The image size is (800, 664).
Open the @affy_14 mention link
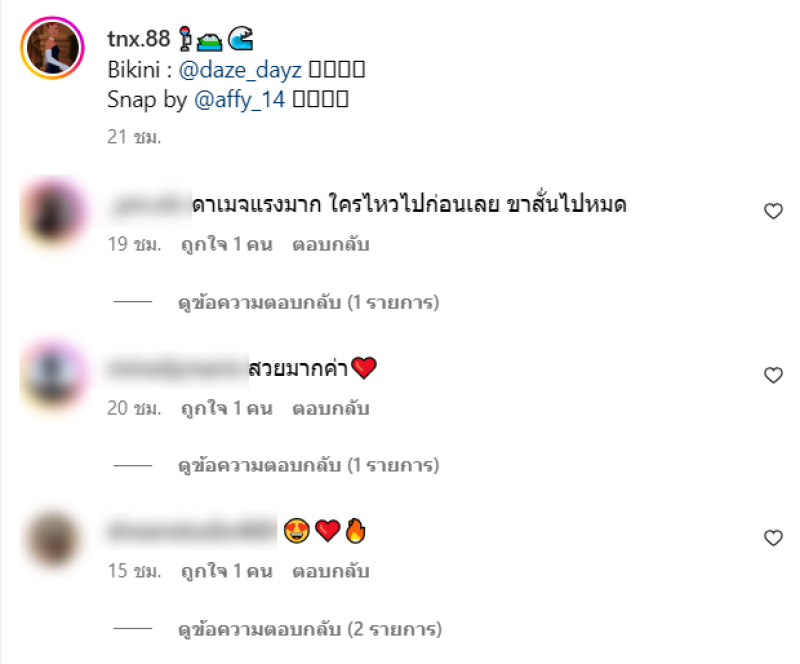239,100
